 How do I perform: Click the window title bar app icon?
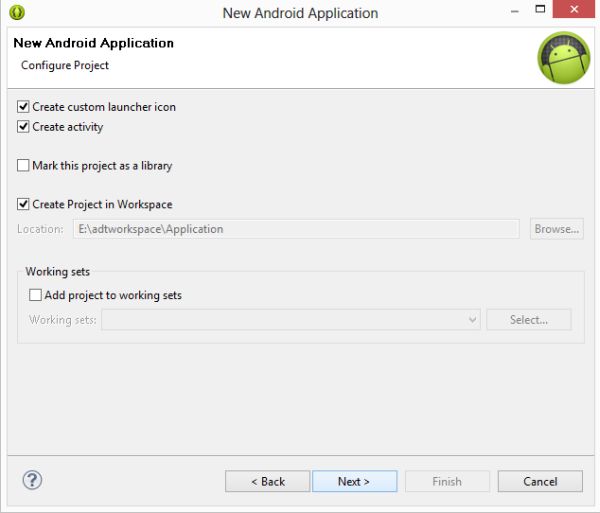17,12
